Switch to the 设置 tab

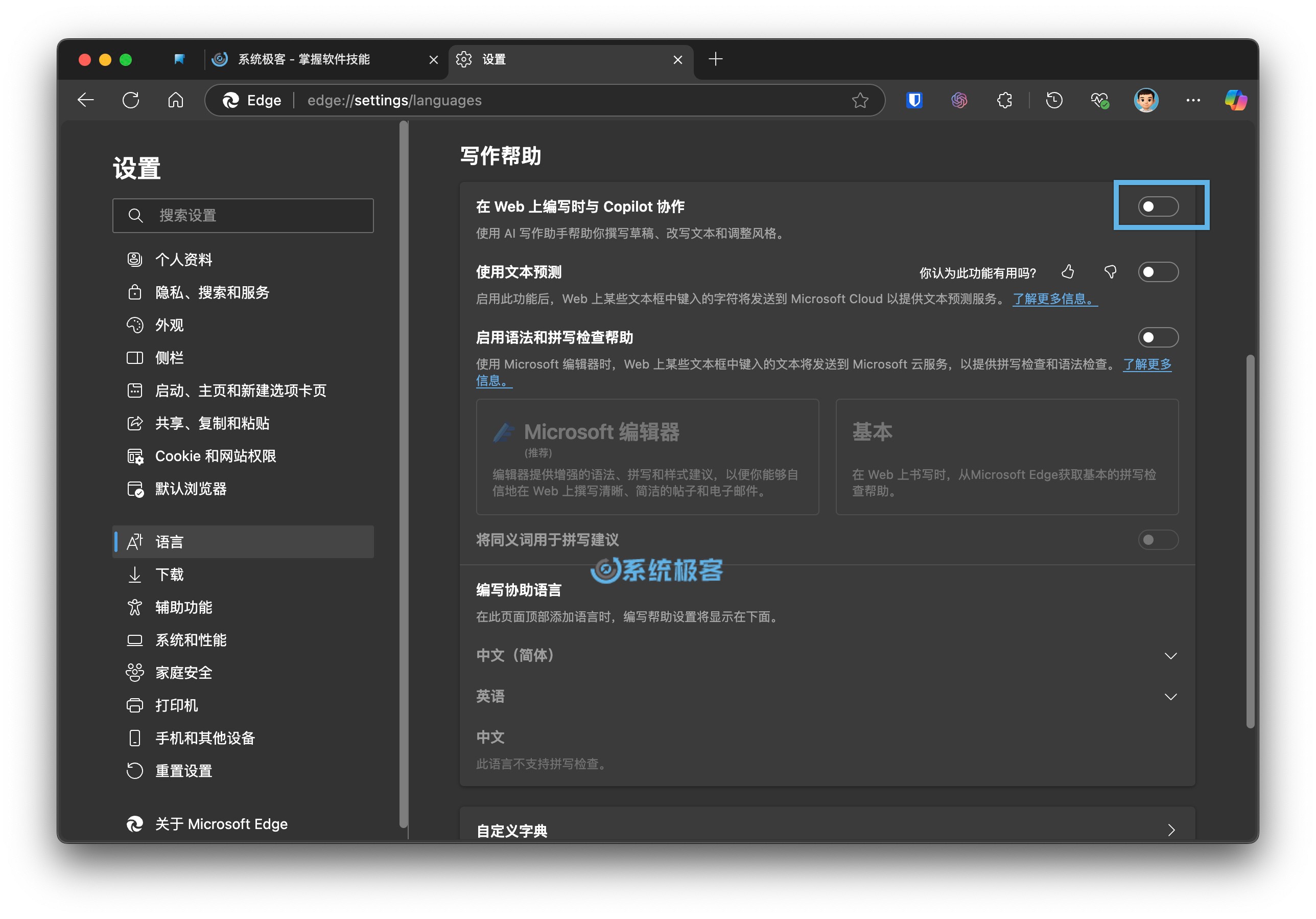[571, 59]
